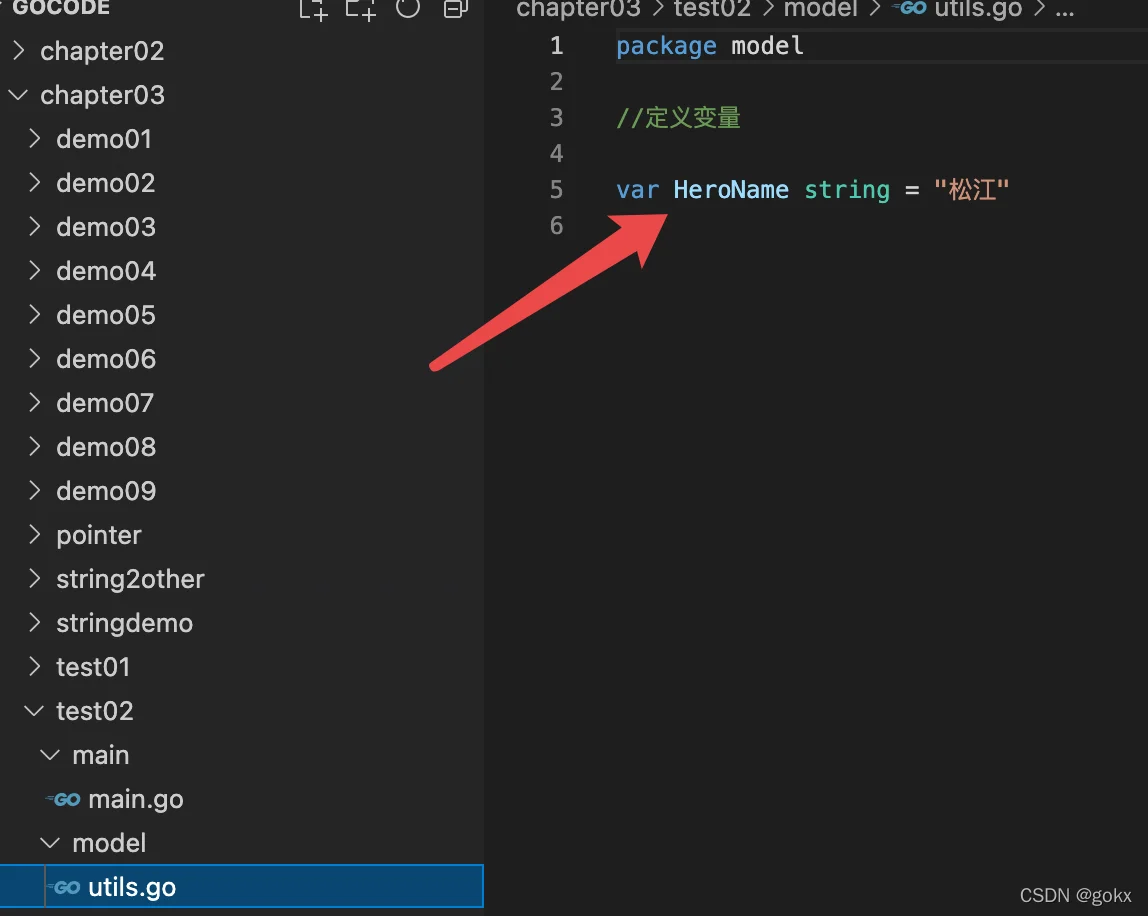Click the model breadcrumb segment
This screenshot has height=916, width=1148.
tap(820, 9)
